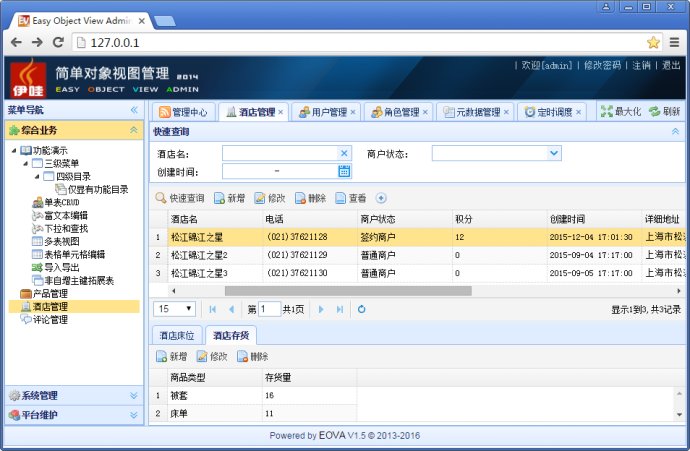Close the 元数据管理 tab
Screen dimensions: 690x451
tap(506, 112)
